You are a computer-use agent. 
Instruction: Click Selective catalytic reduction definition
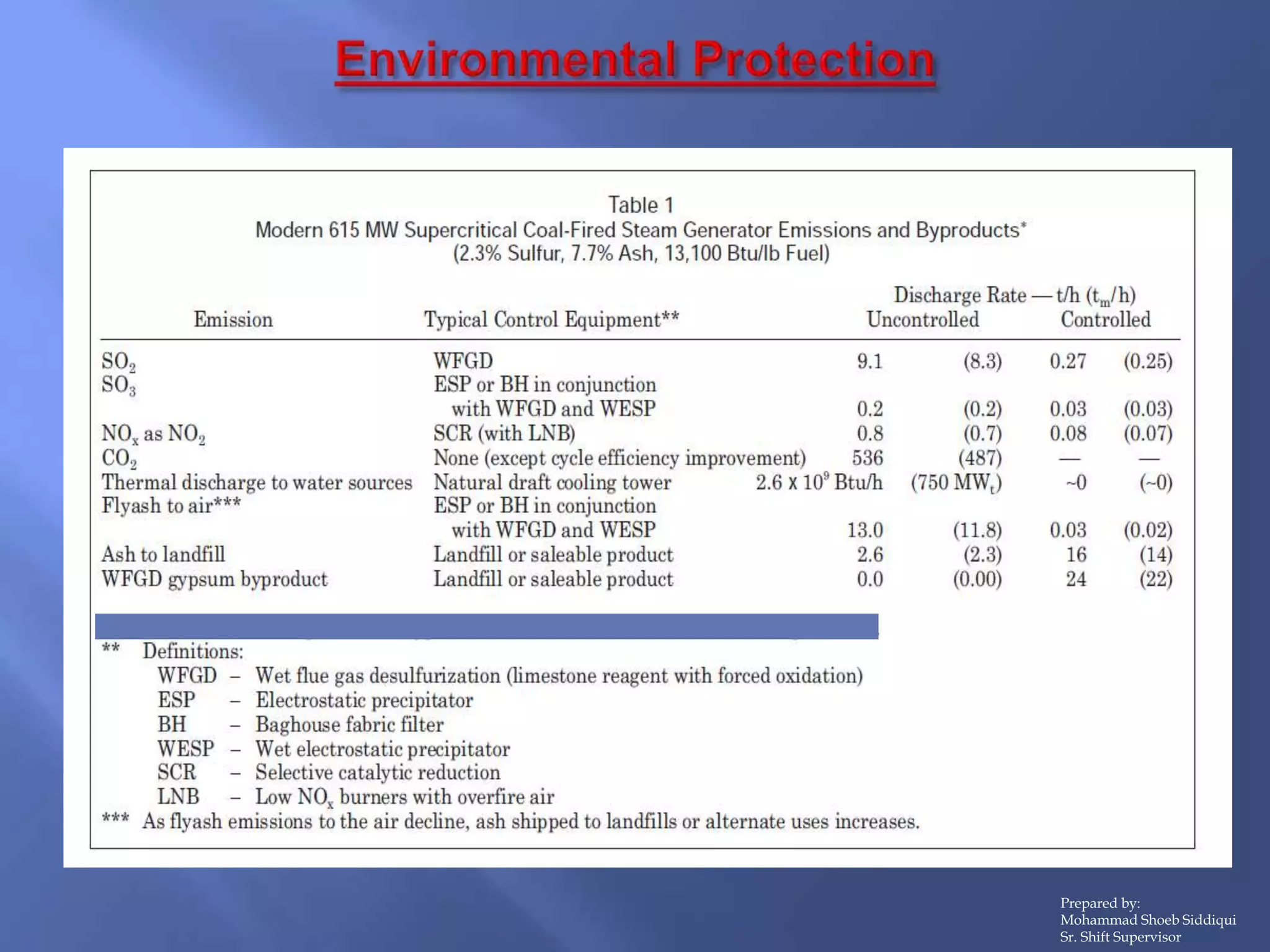point(378,772)
